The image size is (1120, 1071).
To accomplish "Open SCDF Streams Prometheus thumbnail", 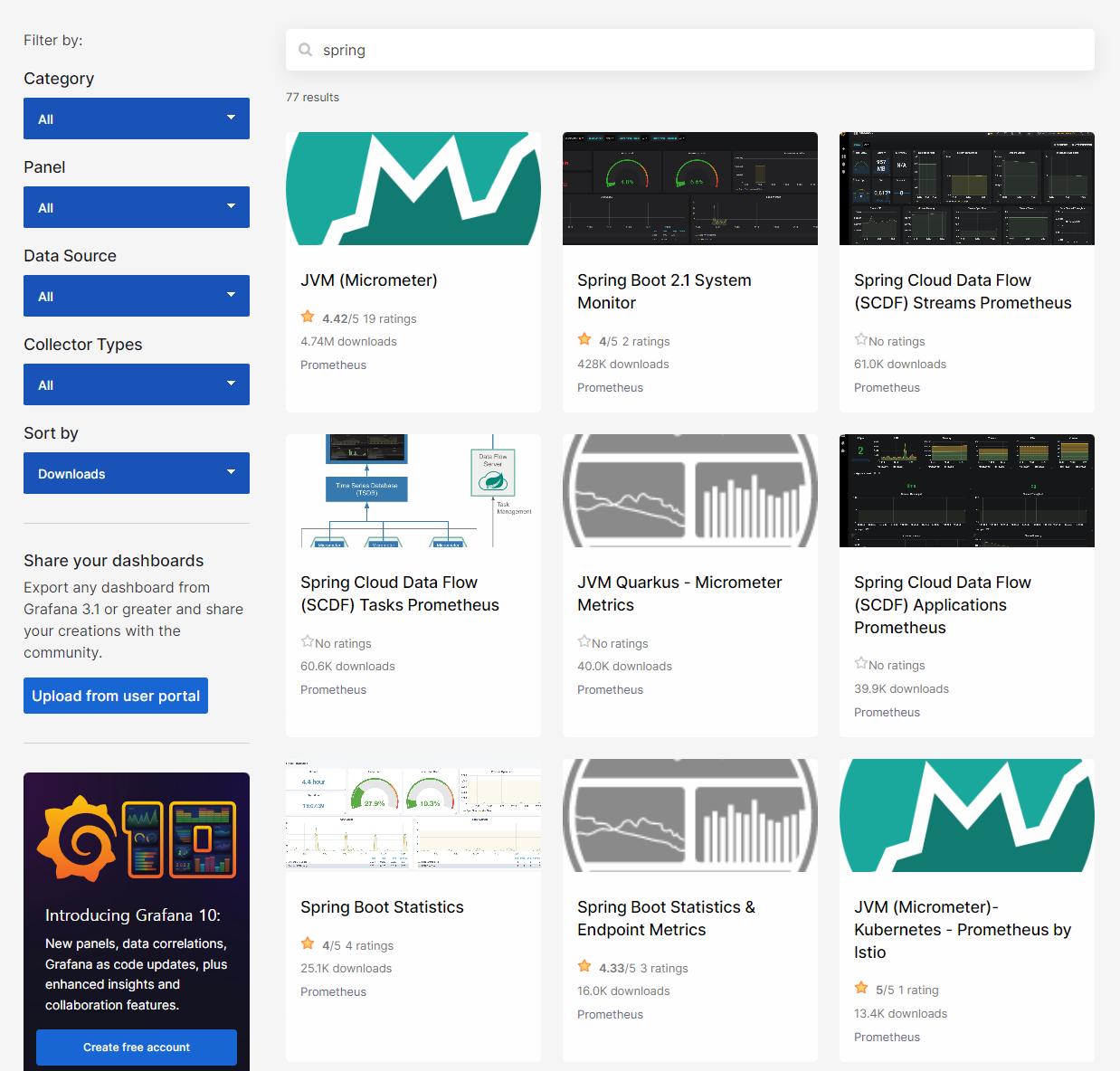I will click(967, 188).
